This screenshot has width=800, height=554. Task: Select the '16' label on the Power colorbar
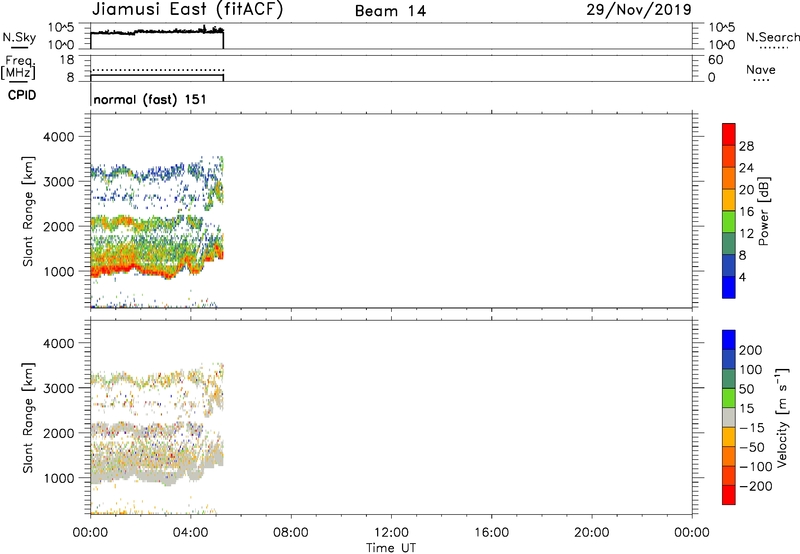(x=746, y=212)
